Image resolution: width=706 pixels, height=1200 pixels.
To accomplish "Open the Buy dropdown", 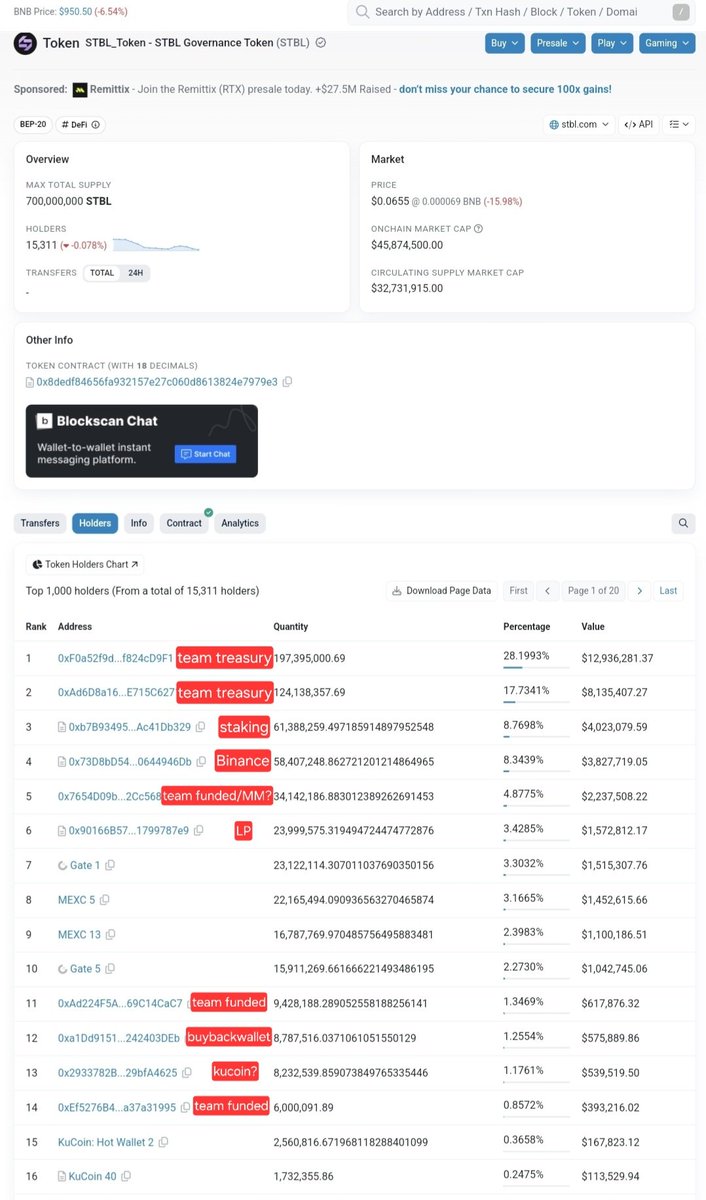I will pyautogui.click(x=507, y=43).
